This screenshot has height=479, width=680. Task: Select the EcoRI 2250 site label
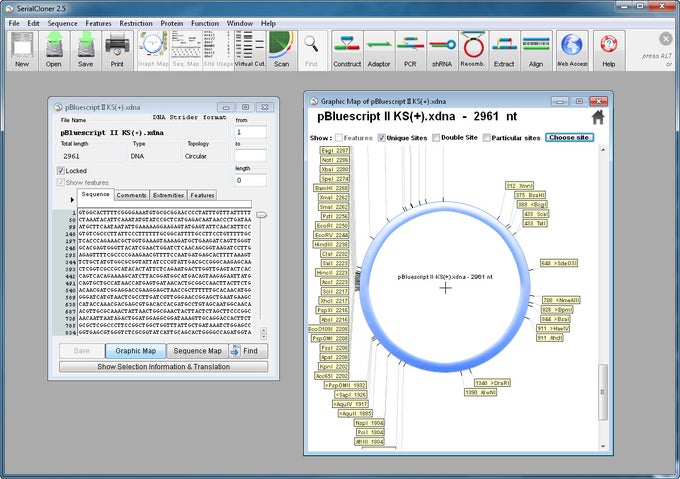coord(332,226)
